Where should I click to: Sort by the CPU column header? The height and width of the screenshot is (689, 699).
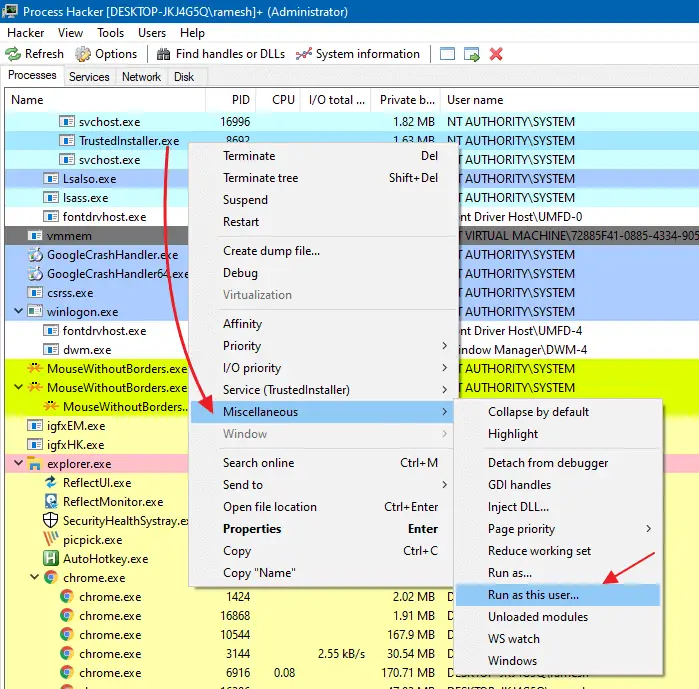tap(278, 100)
